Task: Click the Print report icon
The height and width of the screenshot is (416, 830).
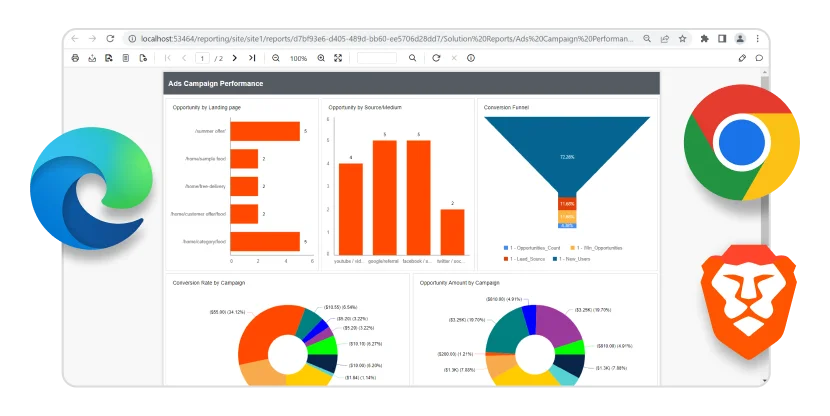Action: point(75,58)
